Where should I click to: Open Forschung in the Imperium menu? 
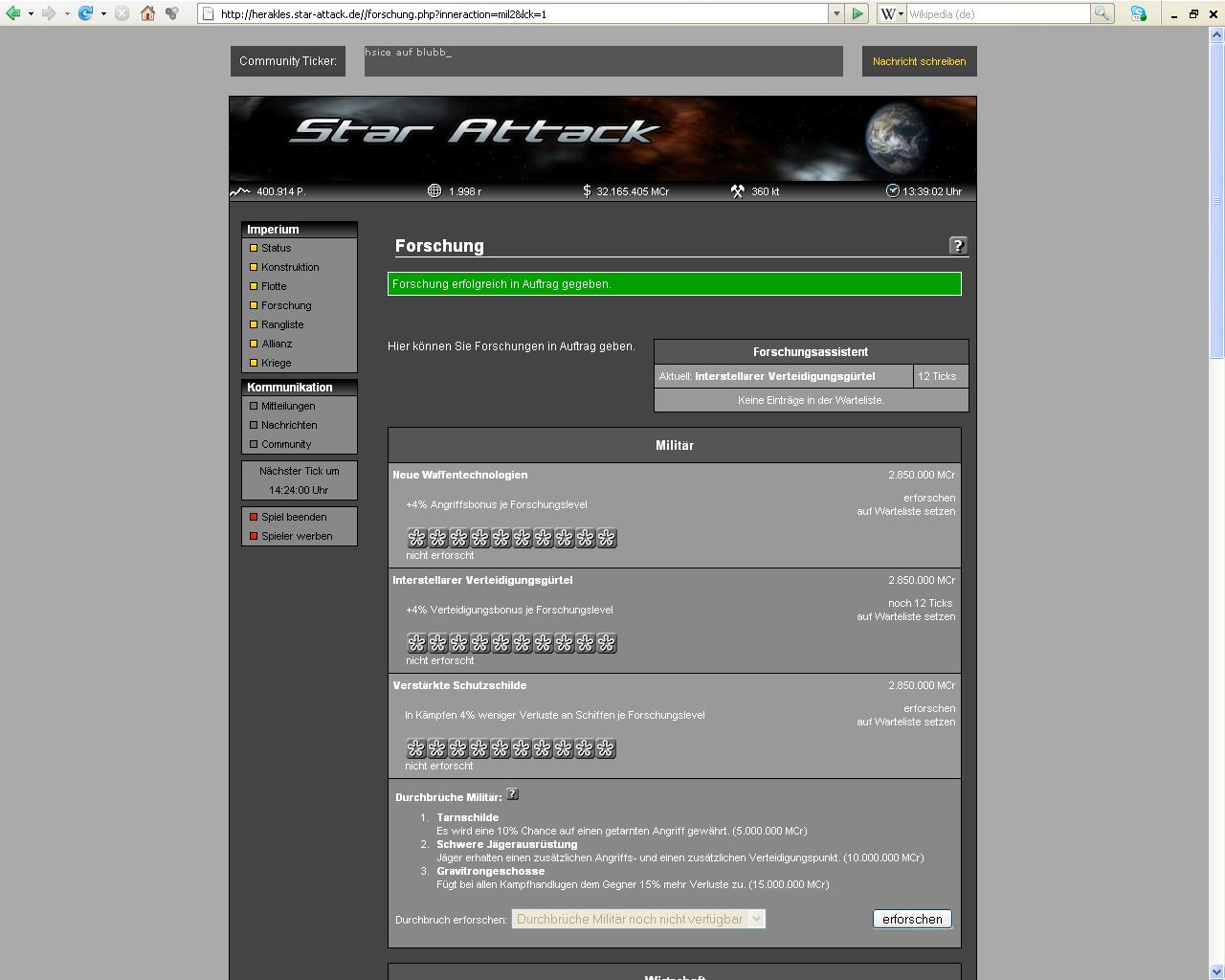point(286,305)
